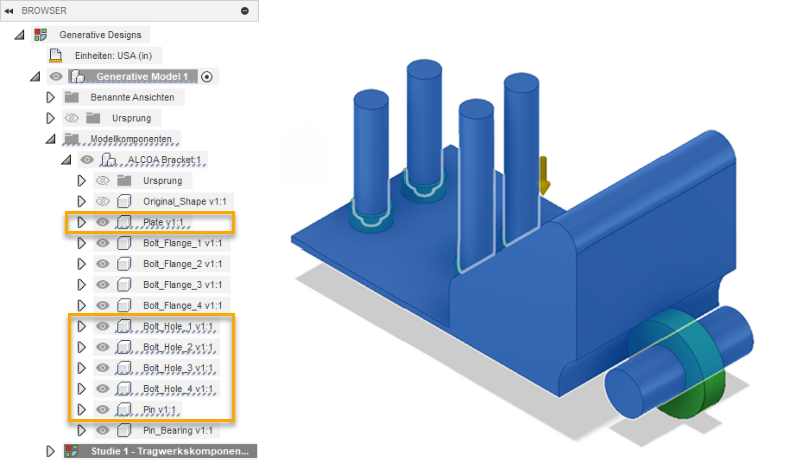Select Studie 1 - Tragwerkskomponen... label
Screen dimensions: 809x465
pyautogui.click(x=170, y=451)
